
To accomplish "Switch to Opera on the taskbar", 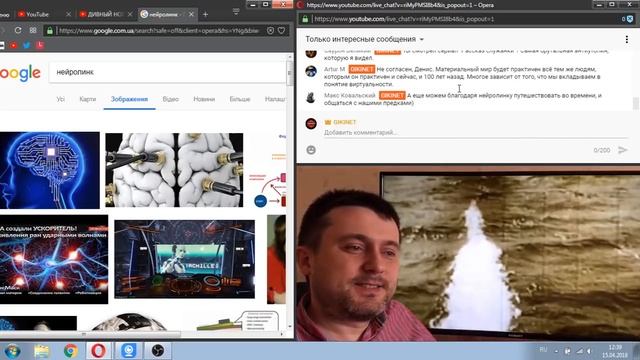I will click(98, 351).
